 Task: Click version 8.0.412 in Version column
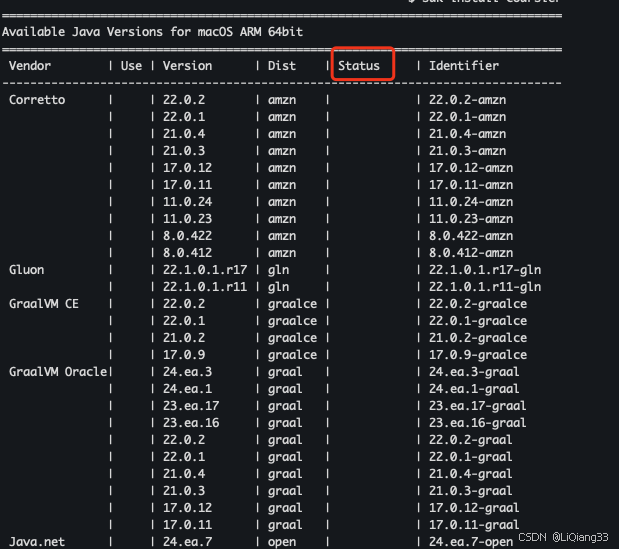coord(188,253)
